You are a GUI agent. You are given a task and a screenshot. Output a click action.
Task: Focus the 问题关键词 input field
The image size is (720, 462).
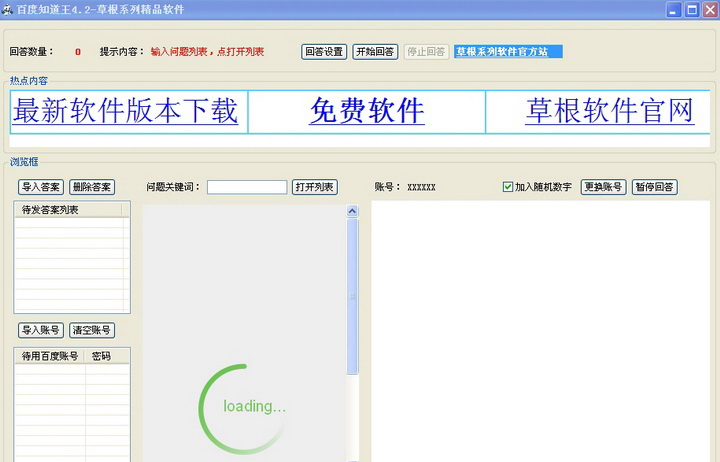(247, 187)
